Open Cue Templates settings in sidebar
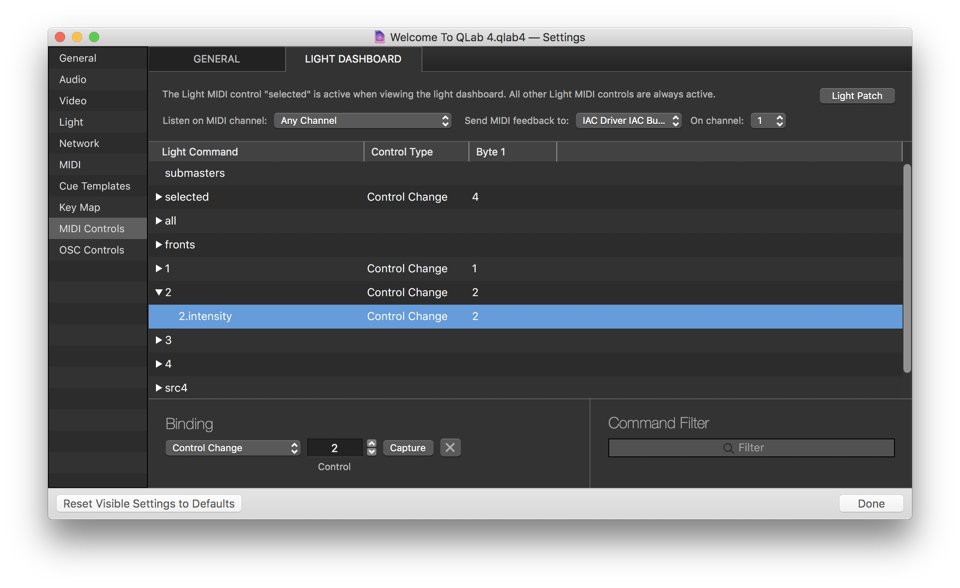This screenshot has height=588, width=960. (95, 186)
